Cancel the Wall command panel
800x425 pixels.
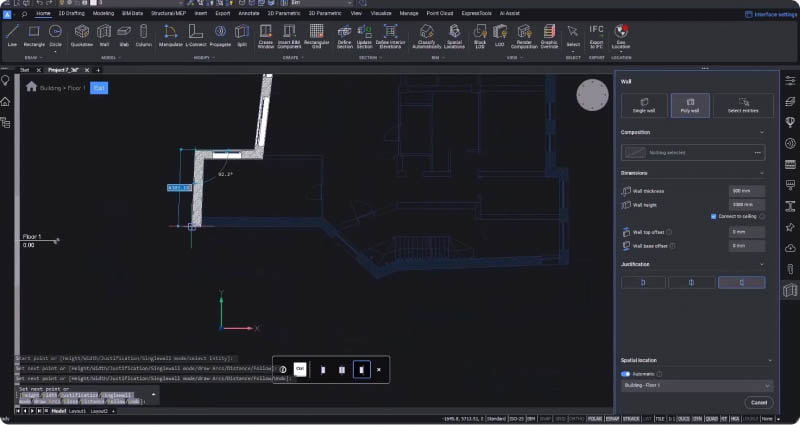pos(759,403)
